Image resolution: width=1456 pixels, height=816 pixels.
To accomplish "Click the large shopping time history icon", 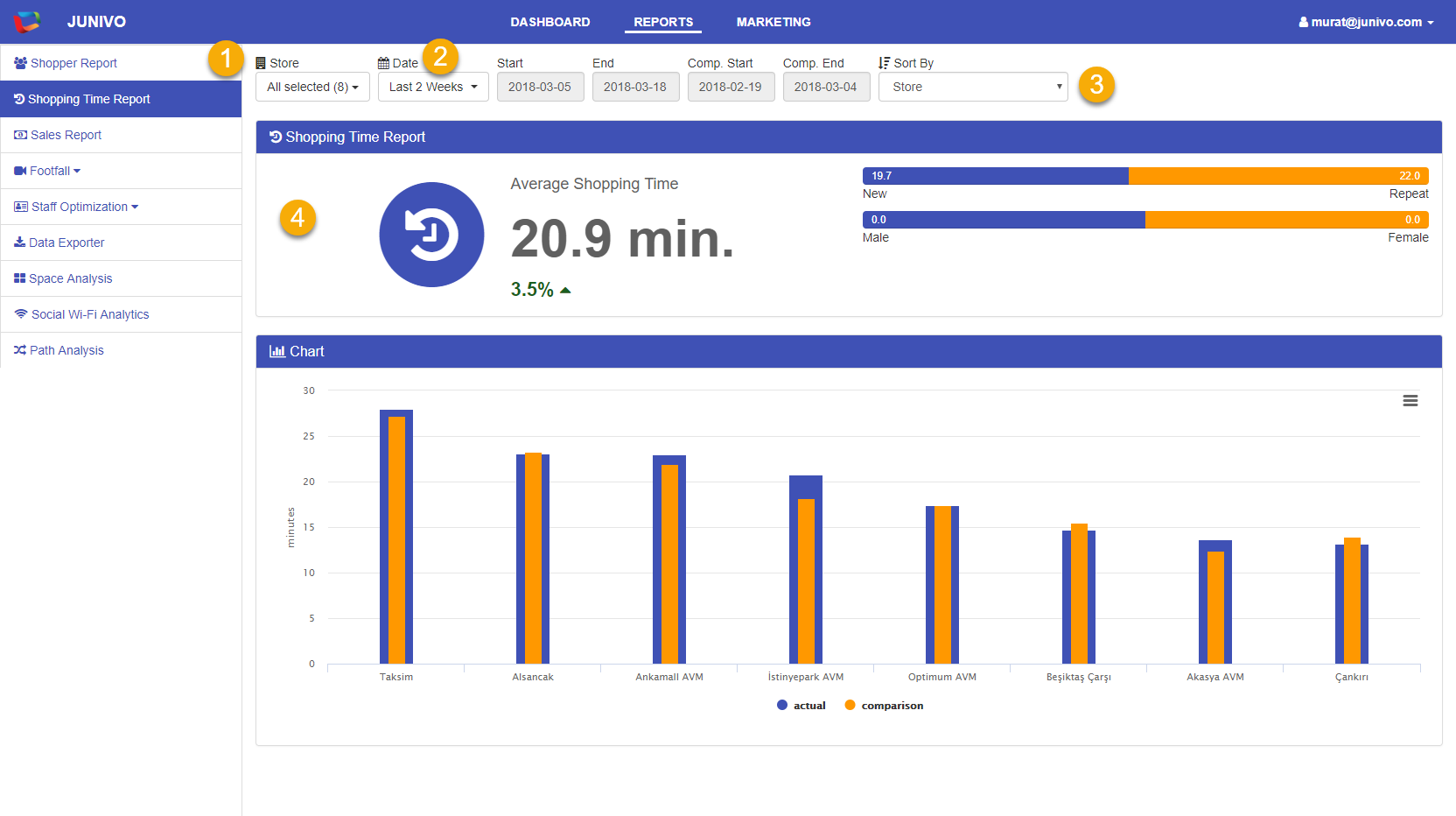I will point(431,235).
